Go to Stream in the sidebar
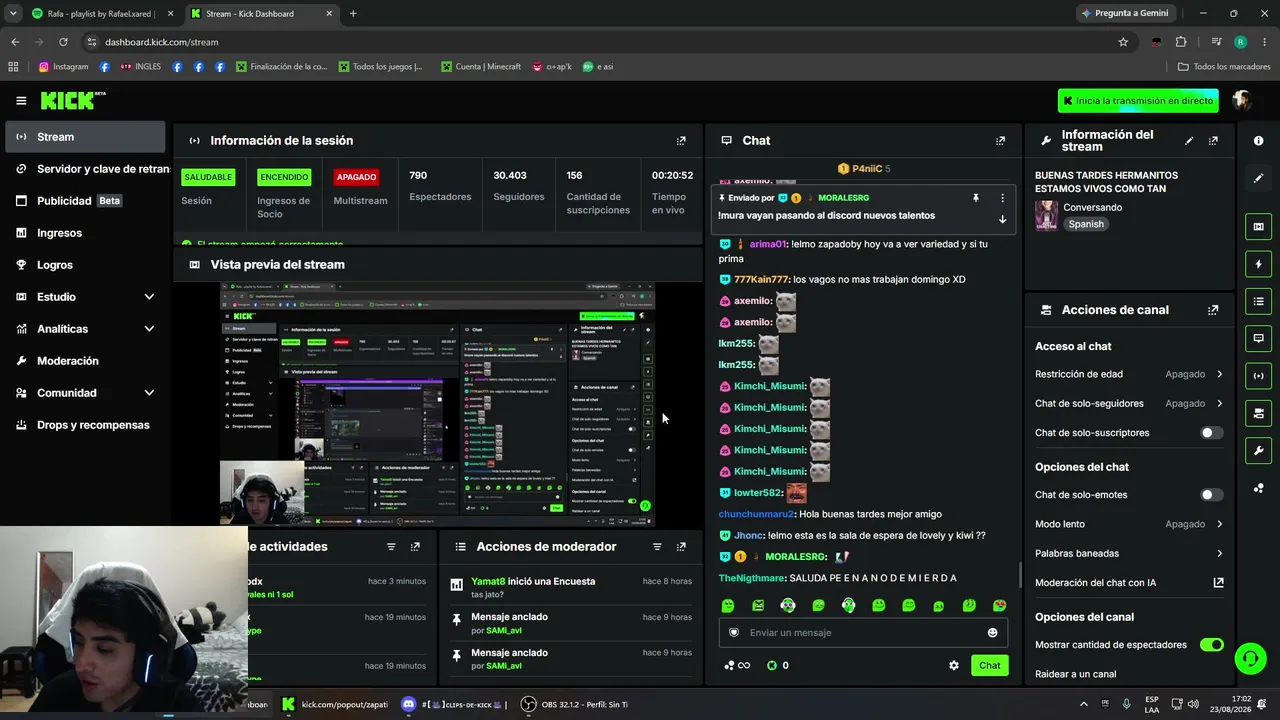The width and height of the screenshot is (1280, 720). click(x=86, y=137)
